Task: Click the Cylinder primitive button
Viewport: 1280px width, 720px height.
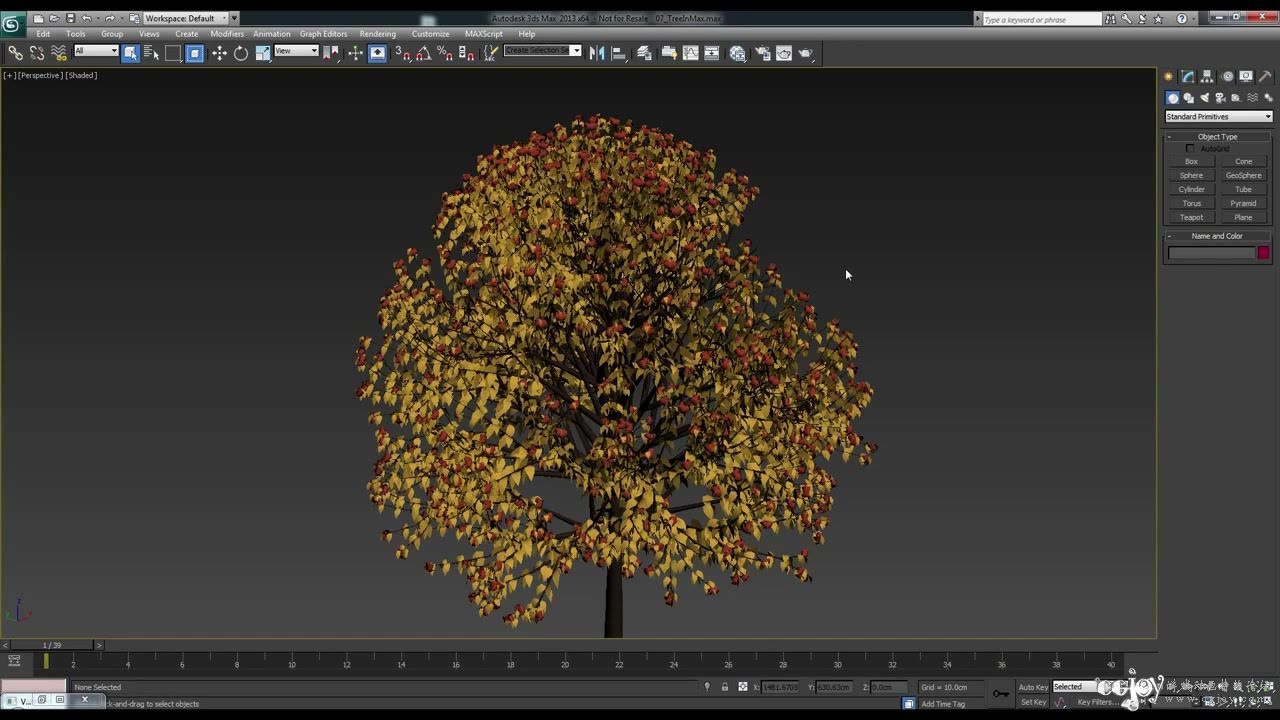Action: (1191, 189)
